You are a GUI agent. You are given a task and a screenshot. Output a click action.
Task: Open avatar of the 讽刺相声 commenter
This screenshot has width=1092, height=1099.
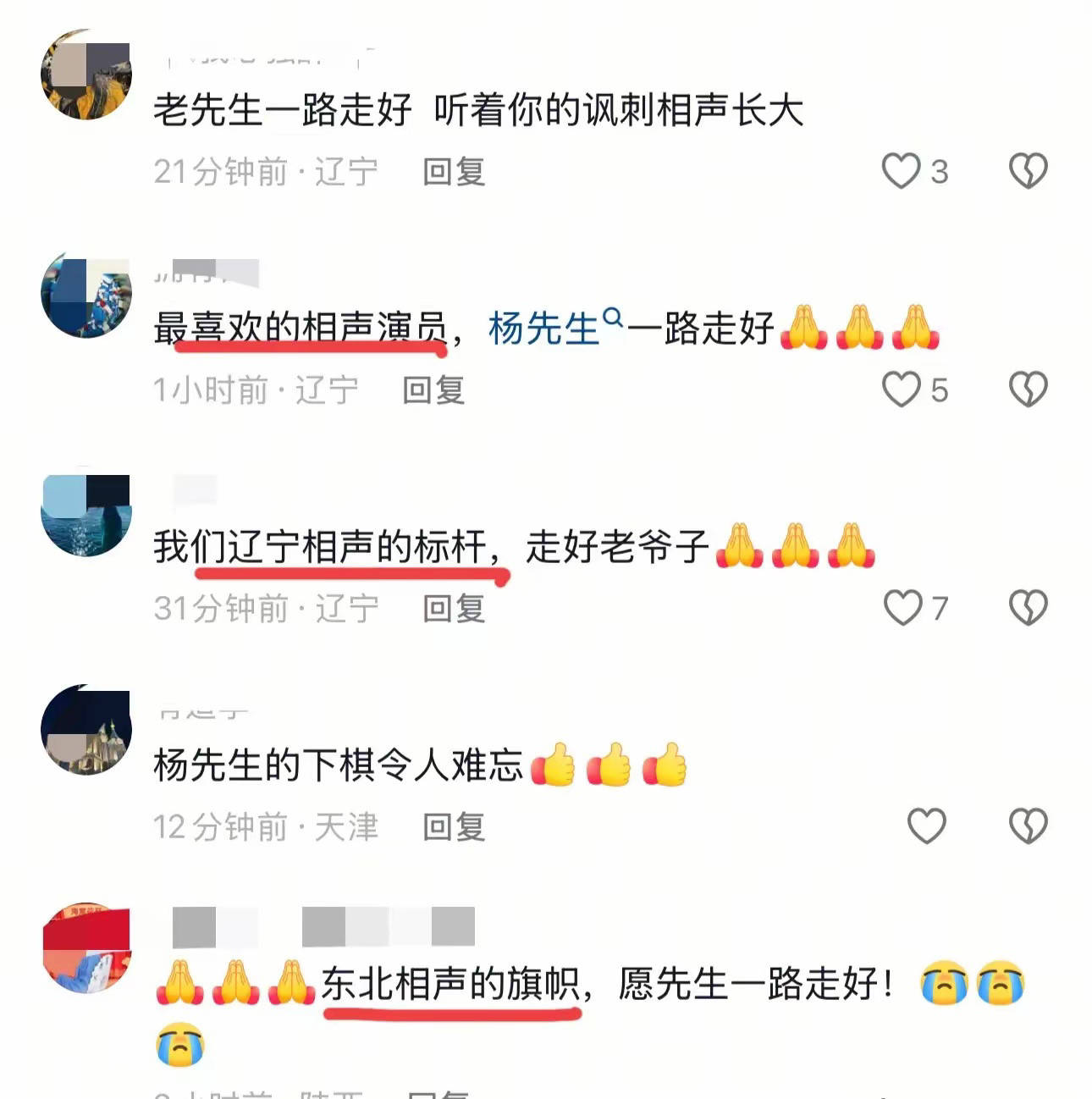[x=85, y=75]
